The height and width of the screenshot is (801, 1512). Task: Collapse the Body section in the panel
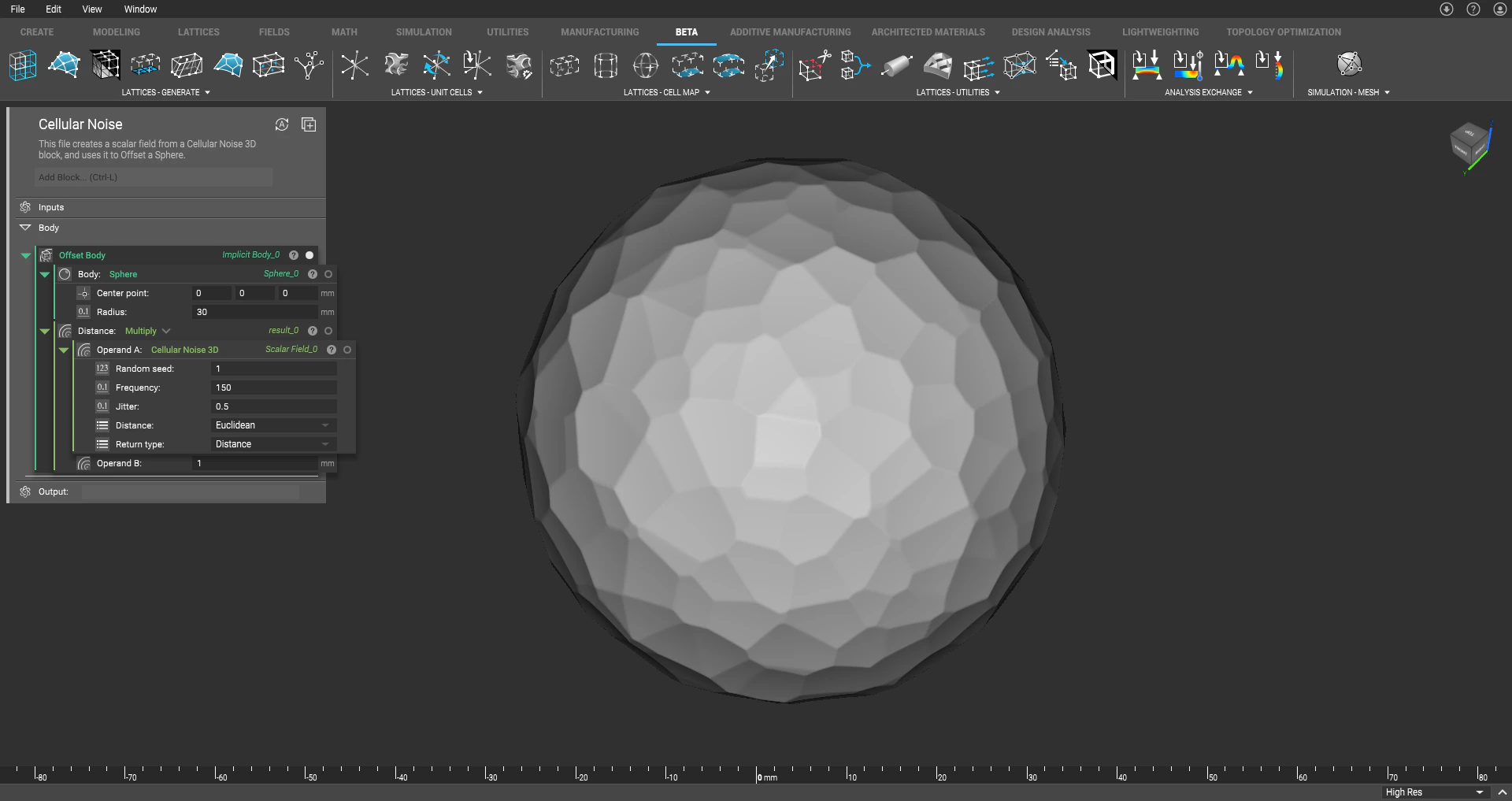(x=24, y=228)
